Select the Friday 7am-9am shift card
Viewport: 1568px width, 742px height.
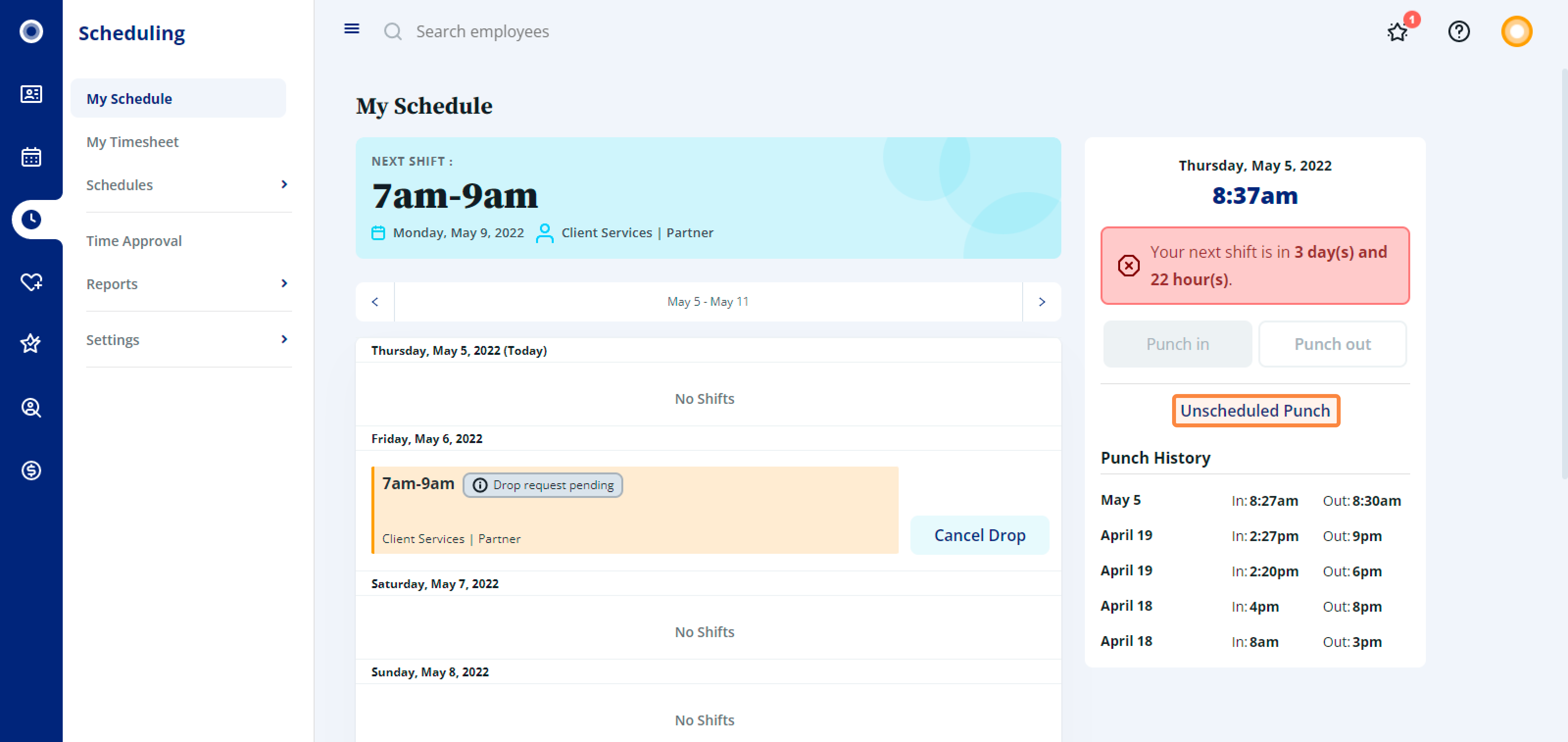635,510
